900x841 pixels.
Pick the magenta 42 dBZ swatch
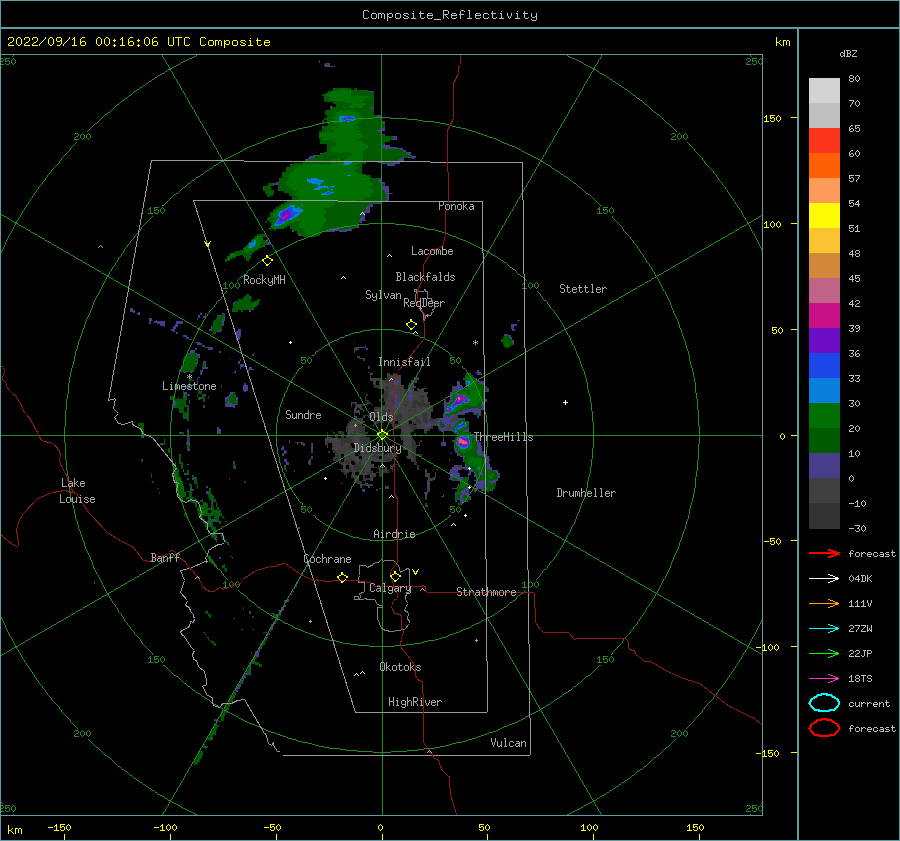[824, 315]
